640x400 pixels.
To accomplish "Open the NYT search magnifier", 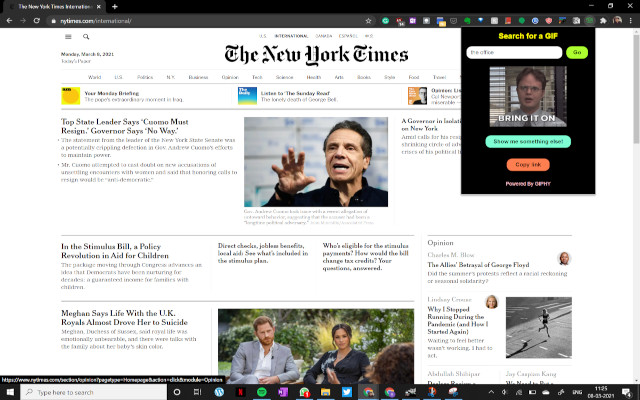I will [86, 37].
